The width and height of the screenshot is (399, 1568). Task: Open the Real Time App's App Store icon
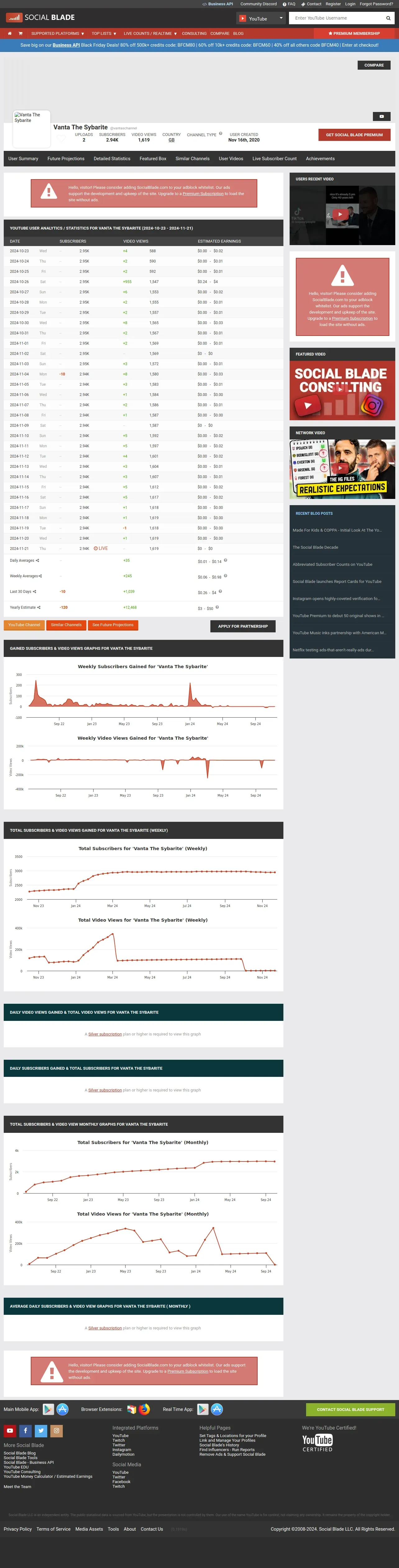[217, 1409]
